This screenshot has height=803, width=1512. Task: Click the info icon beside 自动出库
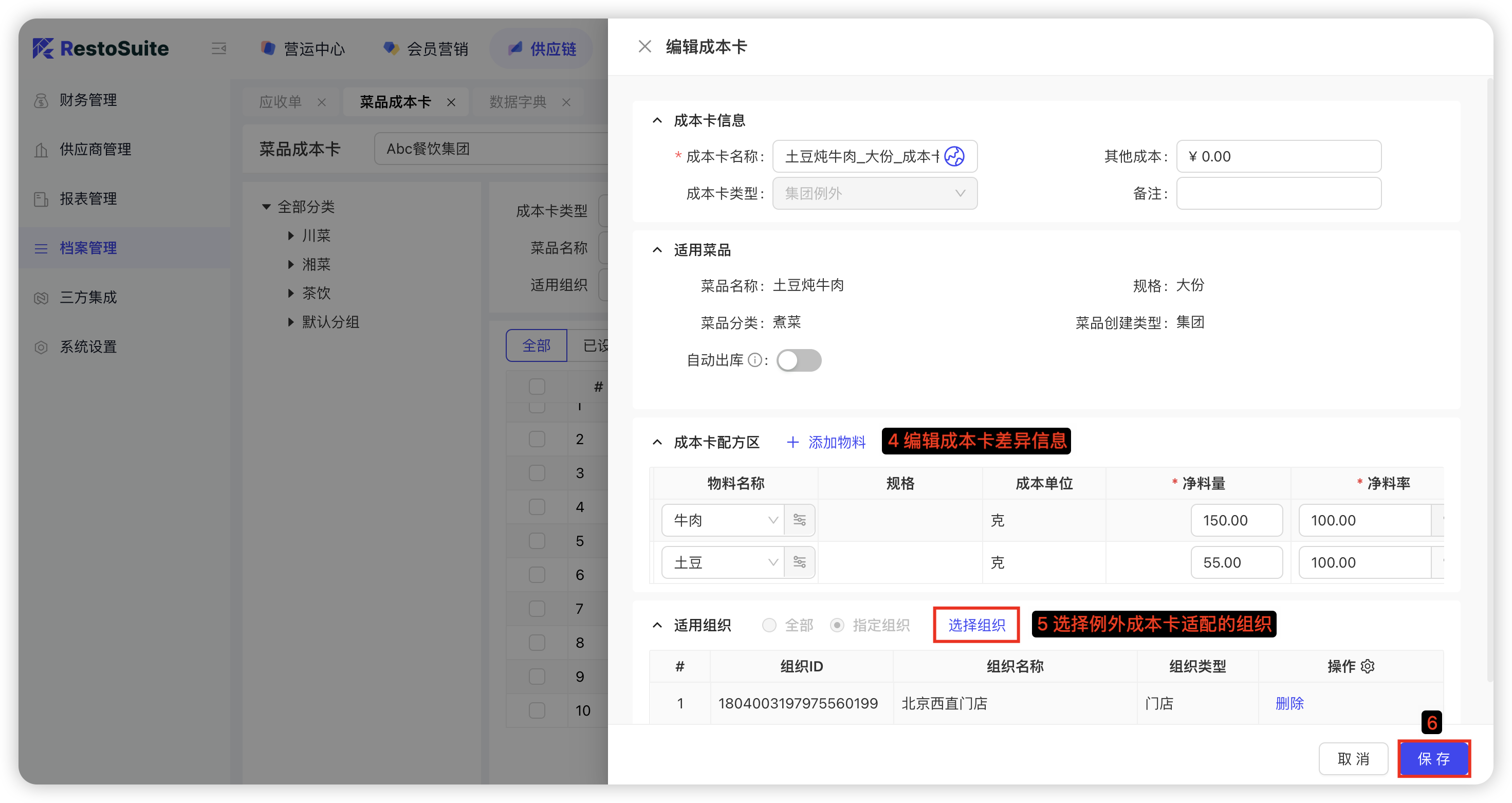(755, 360)
